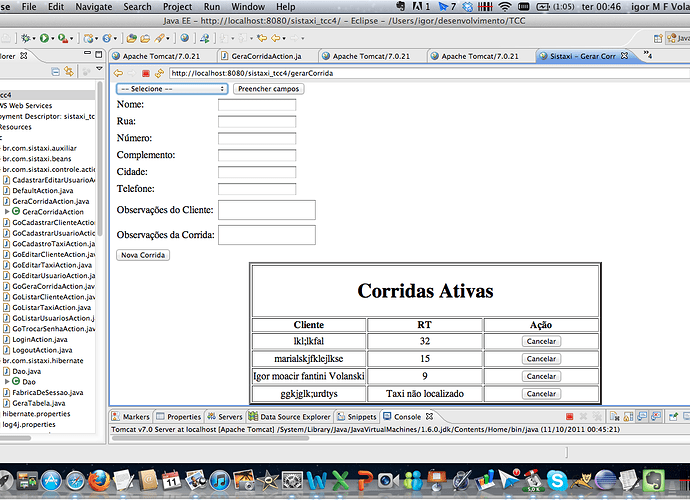The height and width of the screenshot is (500, 690).
Task: Click the Open Perspective icon at top right
Action: pyautogui.click(x=658, y=39)
